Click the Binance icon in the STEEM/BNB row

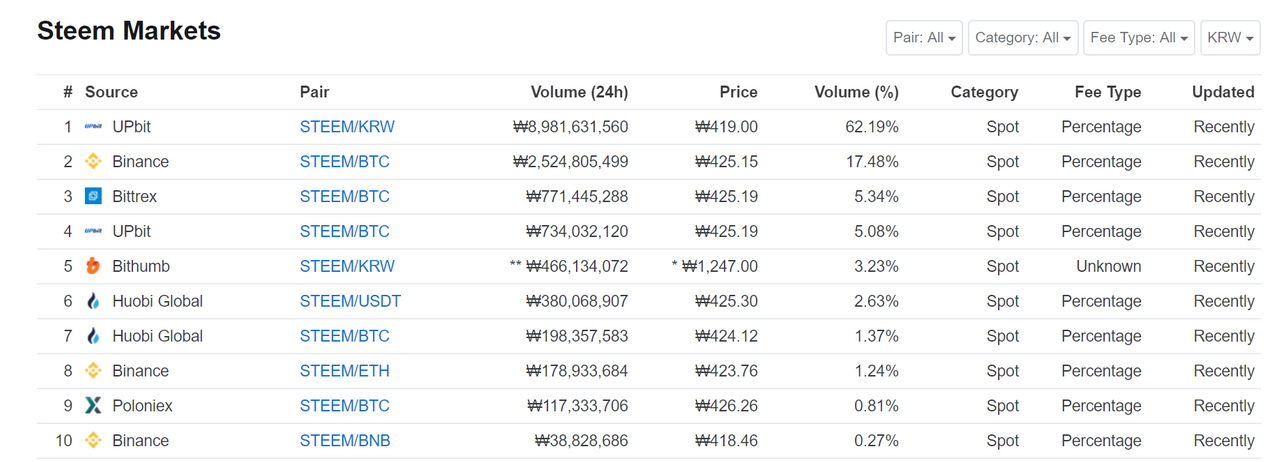(93, 441)
